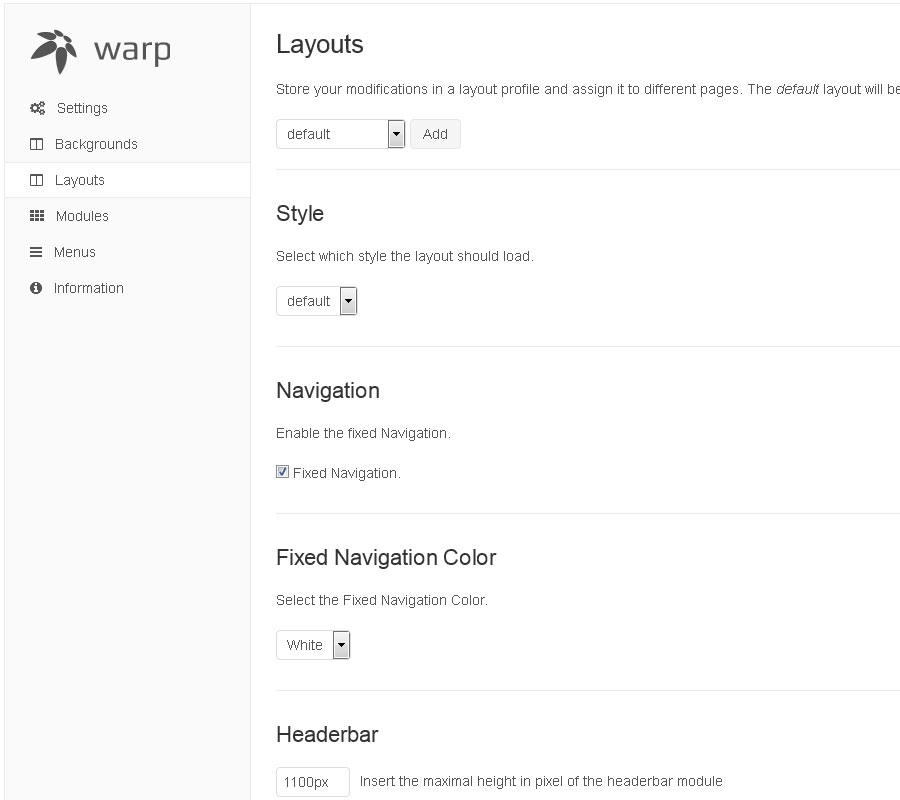Click the warp brand name text

tap(132, 50)
